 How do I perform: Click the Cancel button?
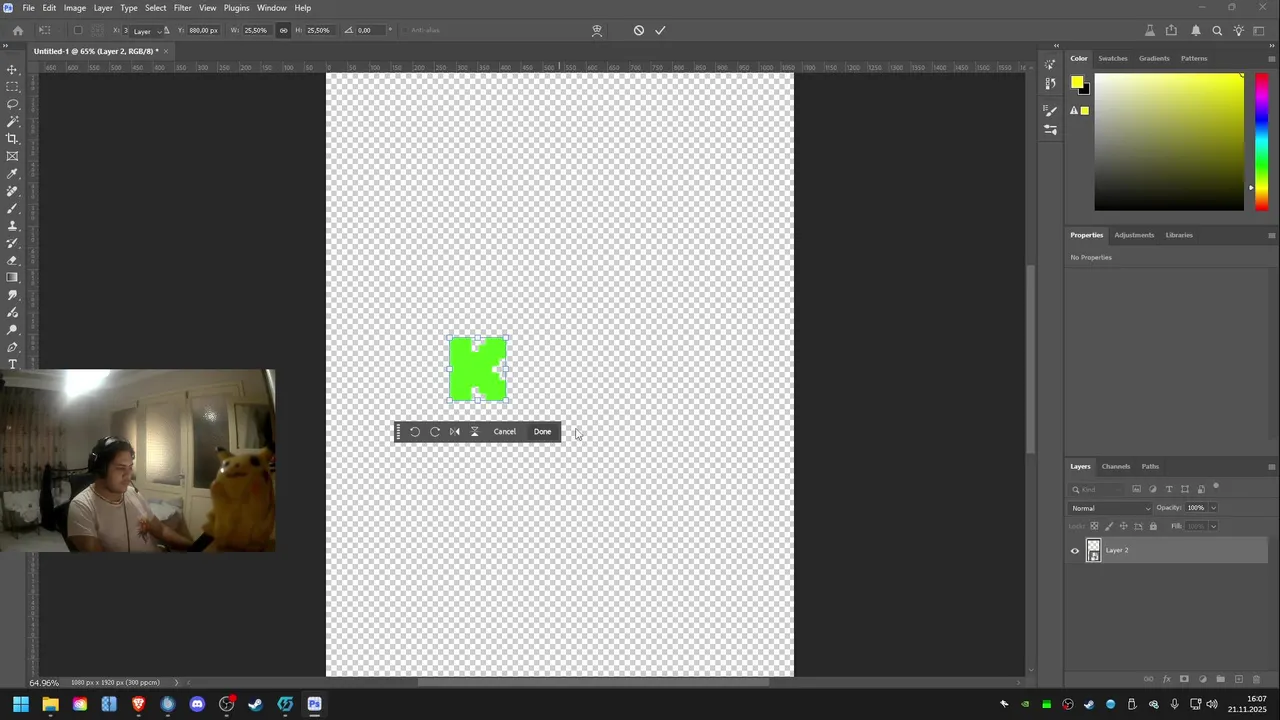coord(505,432)
